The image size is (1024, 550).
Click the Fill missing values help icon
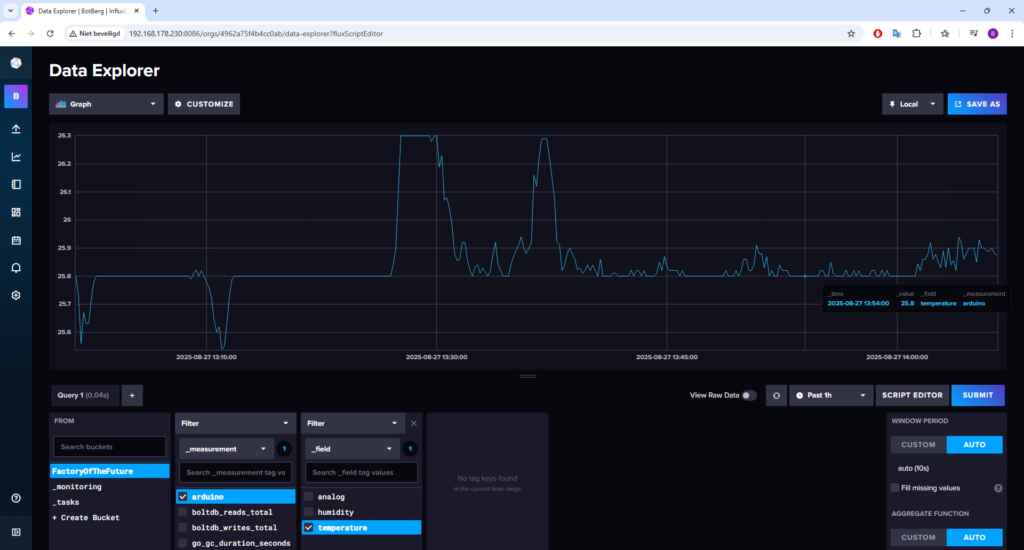pyautogui.click(x=998, y=488)
